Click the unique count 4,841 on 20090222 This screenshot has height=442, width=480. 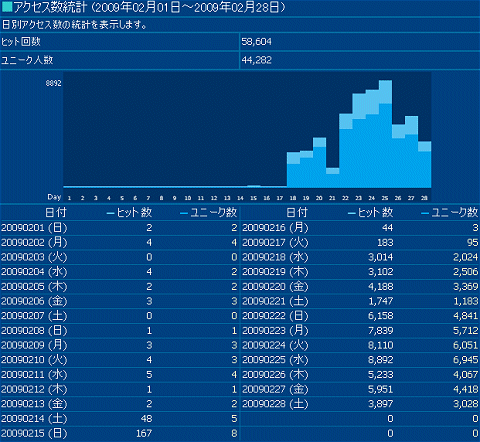[x=466, y=316]
